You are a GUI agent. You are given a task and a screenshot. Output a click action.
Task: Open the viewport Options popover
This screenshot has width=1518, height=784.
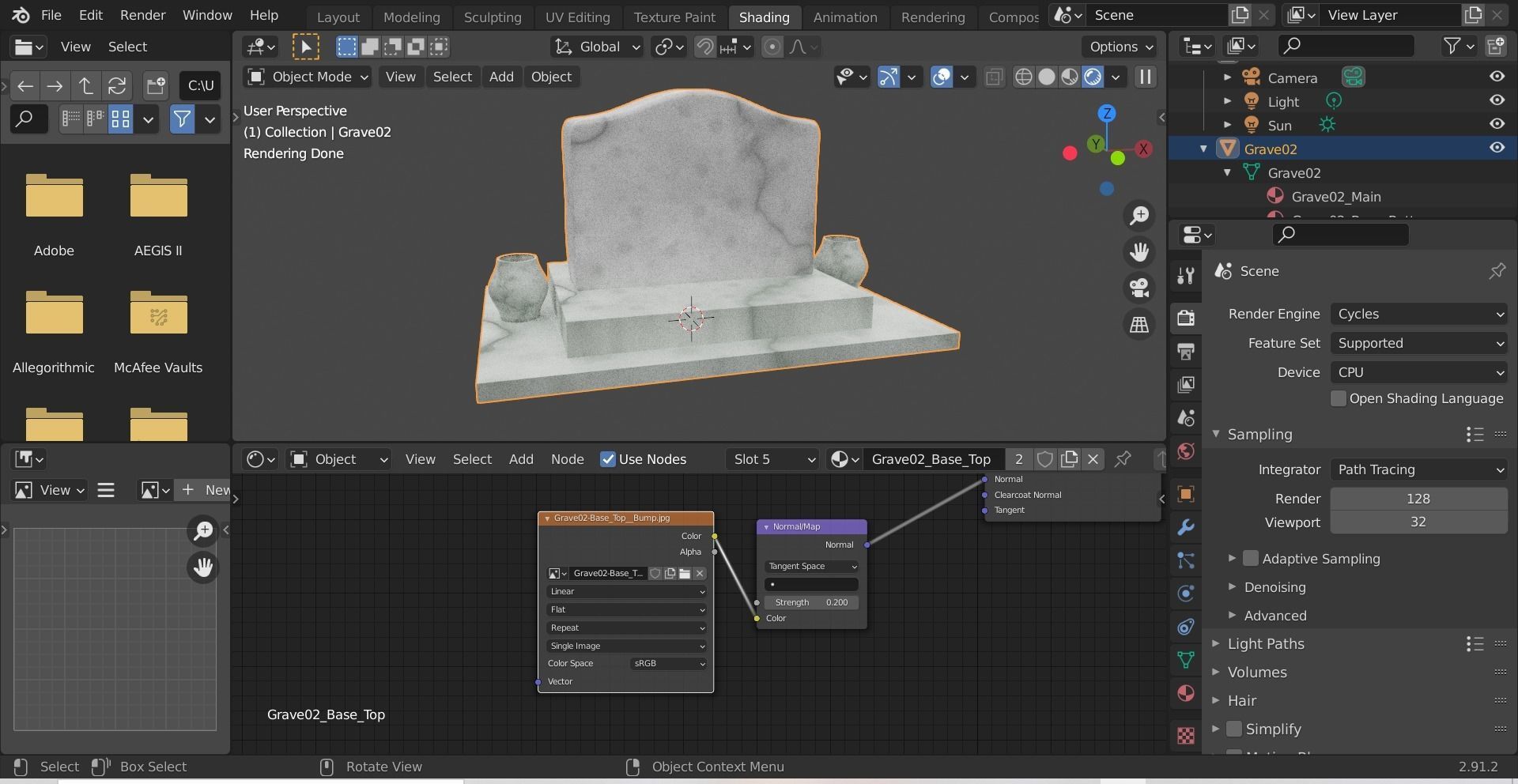[1120, 47]
